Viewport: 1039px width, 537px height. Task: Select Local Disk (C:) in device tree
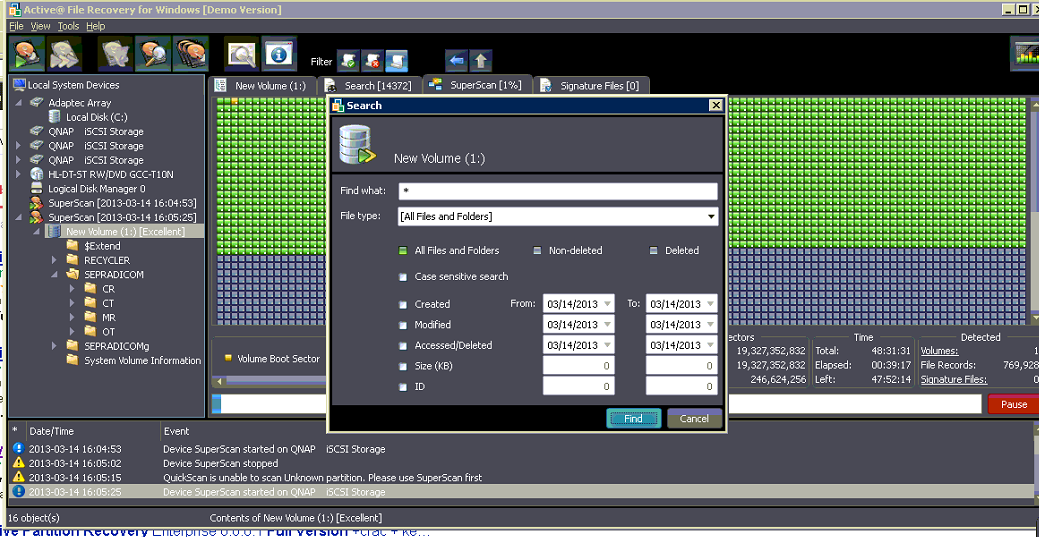pos(97,117)
